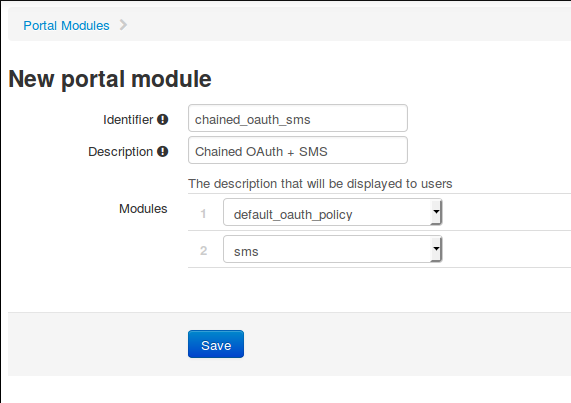This screenshot has height=403, width=571.
Task: Click the breadcrumb chevron after Portal Modules
Action: (123, 25)
